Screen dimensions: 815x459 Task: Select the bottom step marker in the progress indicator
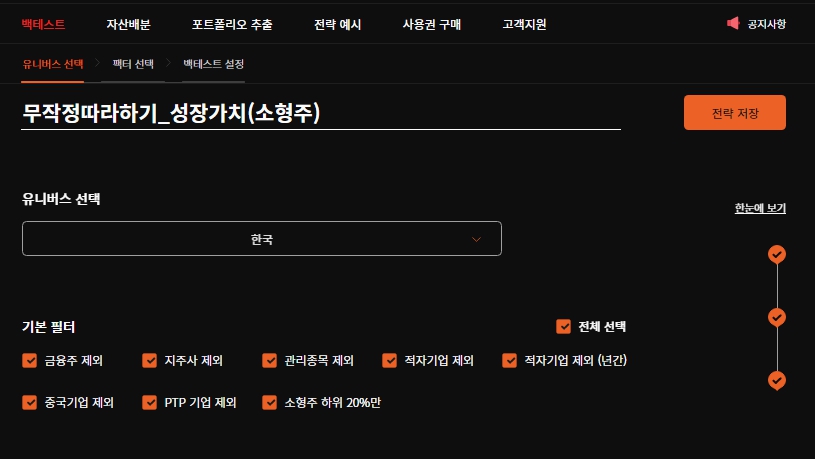coord(777,381)
